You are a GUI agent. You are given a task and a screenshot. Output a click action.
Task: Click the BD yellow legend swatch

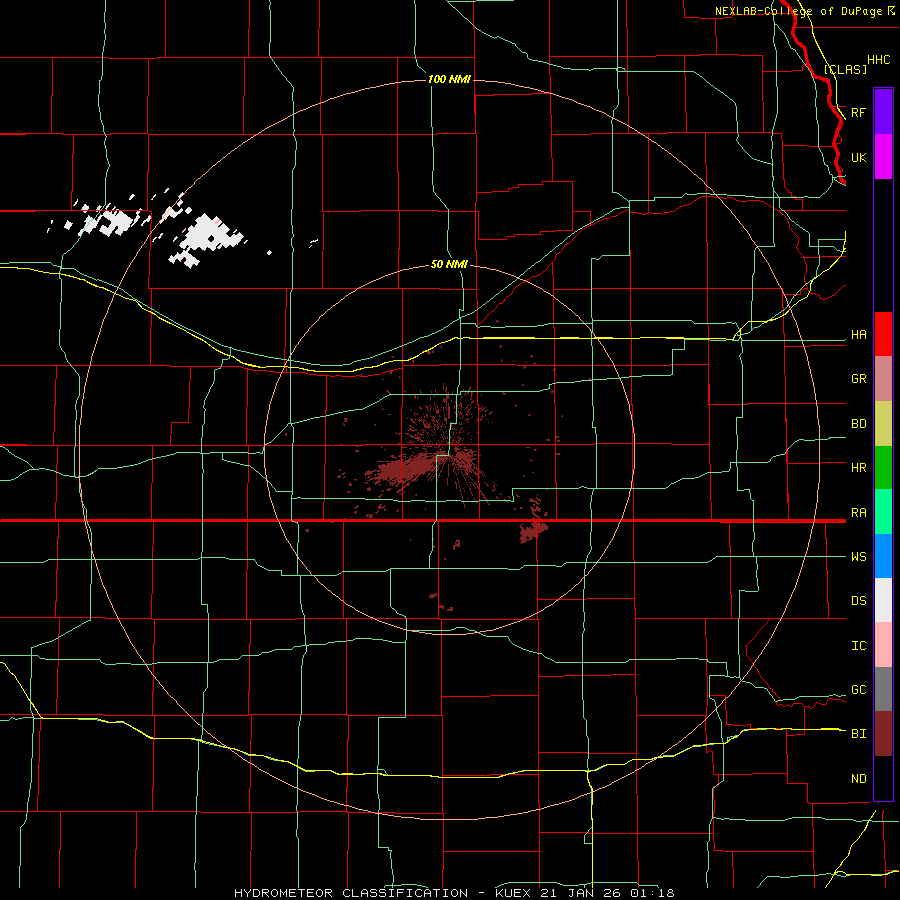pos(883,424)
